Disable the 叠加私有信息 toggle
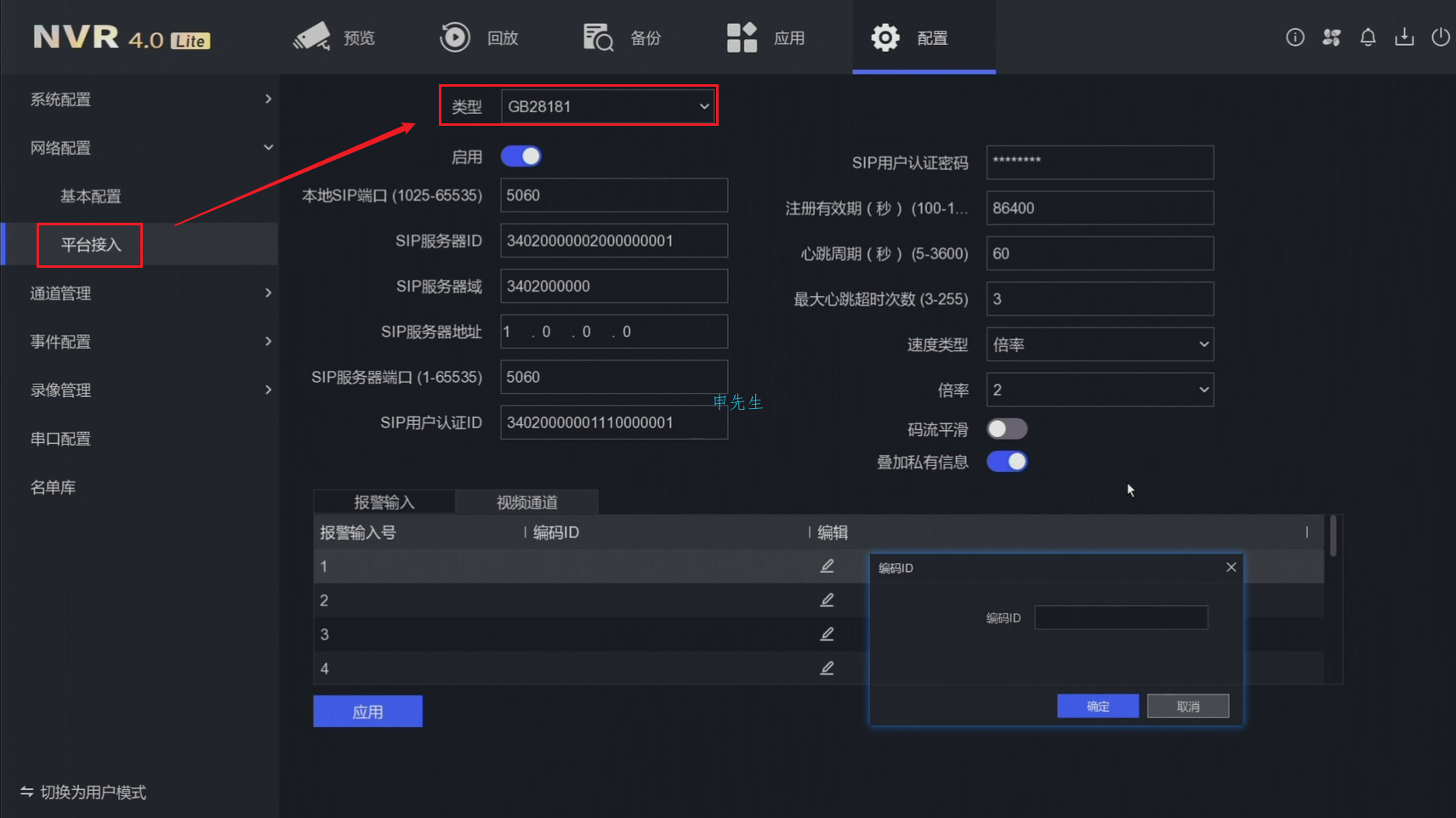Screen dimensions: 1456x818 pyautogui.click(x=1007, y=461)
